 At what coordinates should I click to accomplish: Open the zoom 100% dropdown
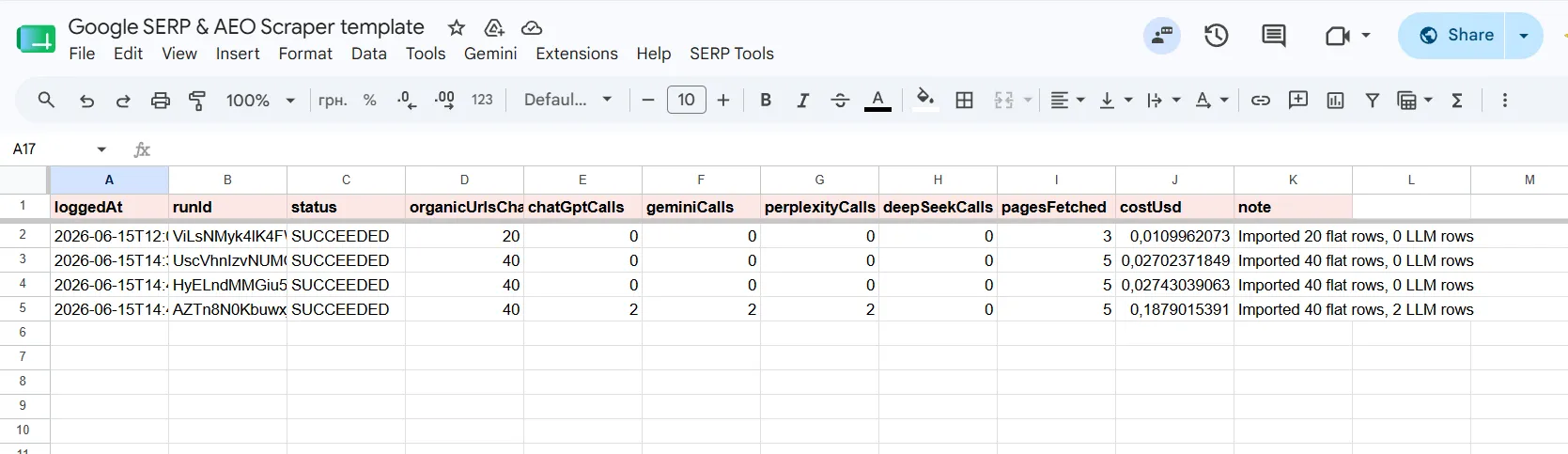(260, 101)
